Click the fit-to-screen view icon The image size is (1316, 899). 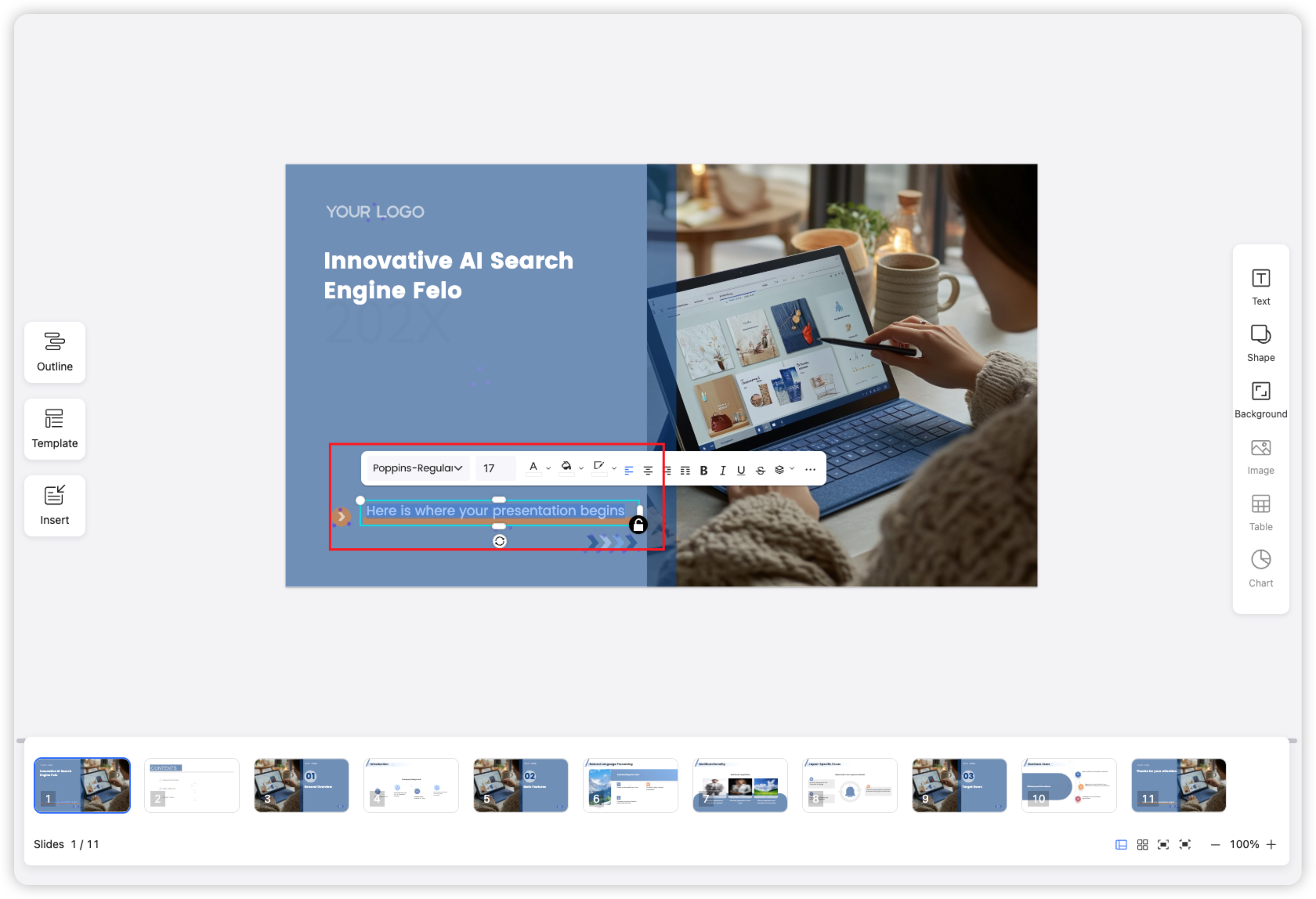click(1163, 844)
